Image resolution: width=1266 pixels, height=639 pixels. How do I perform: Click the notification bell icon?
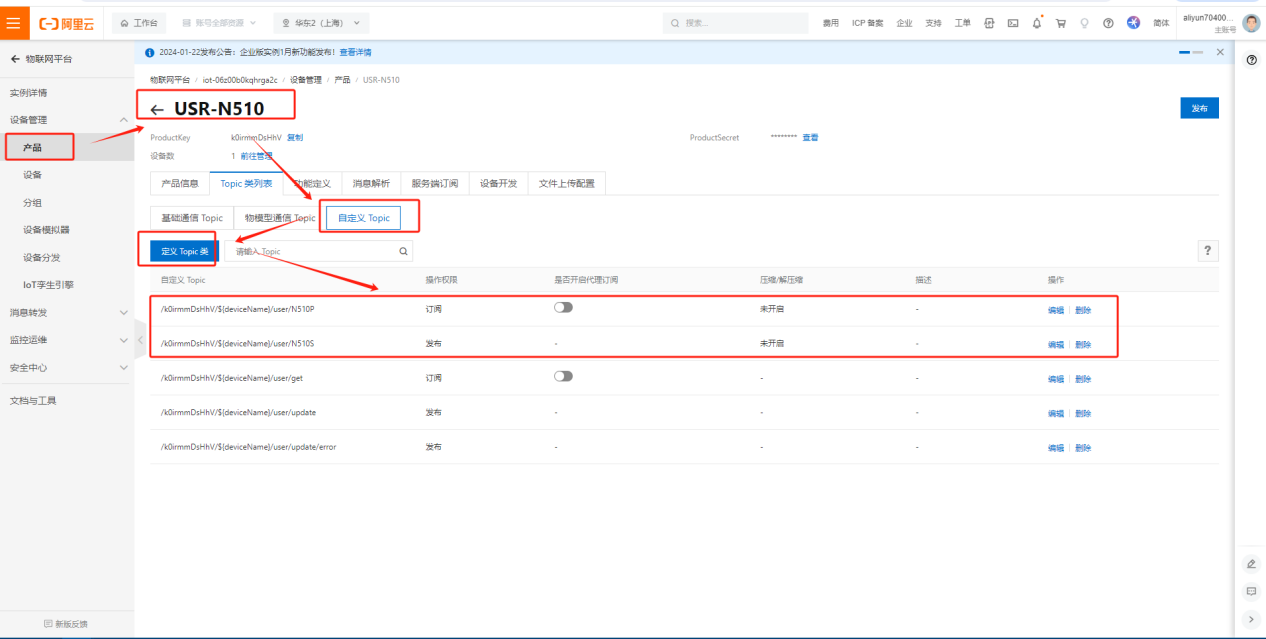[x=1036, y=23]
